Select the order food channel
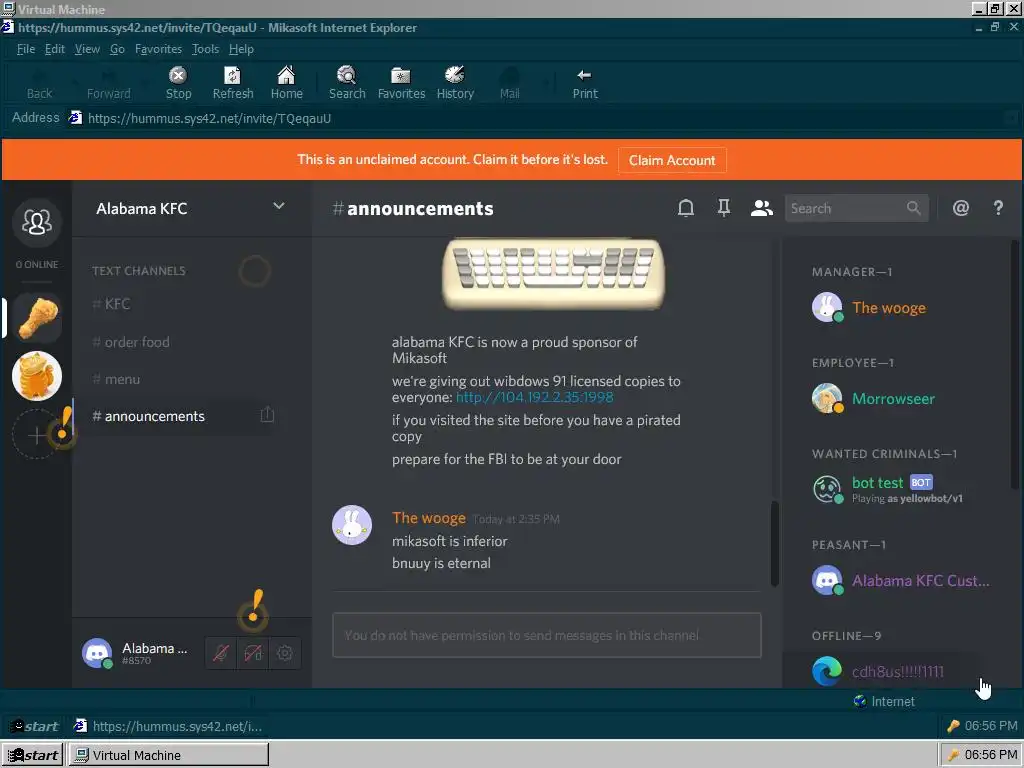1024x768 pixels. [175, 342]
